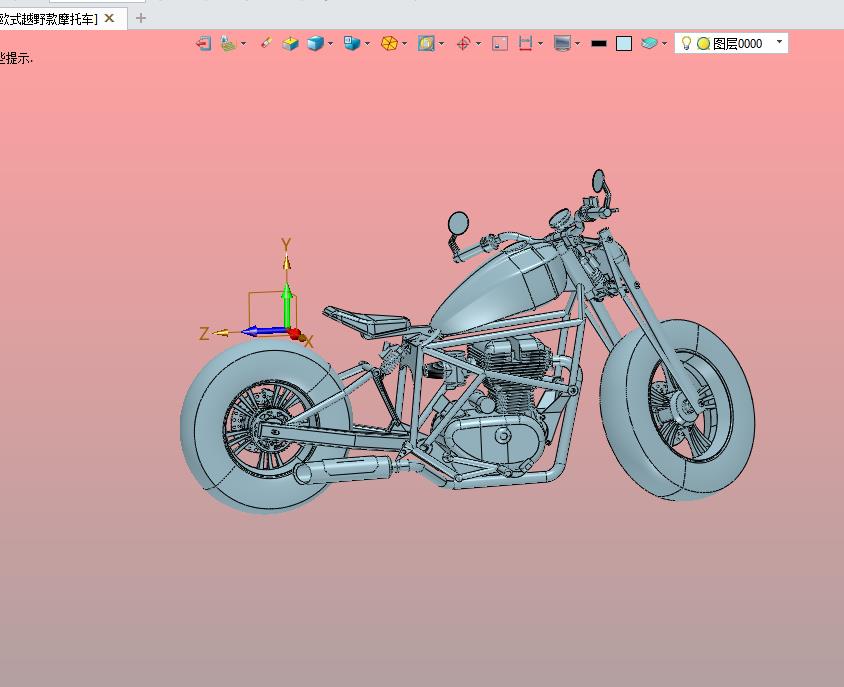Click the small-square-in-frame zoom icon
Image resolution: width=844 pixels, height=687 pixels.
pyautogui.click(x=500, y=43)
